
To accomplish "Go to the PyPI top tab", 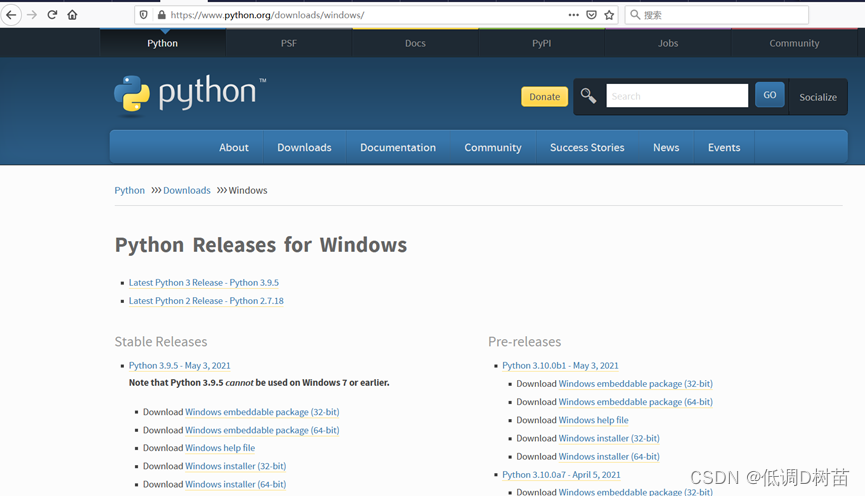I will click(x=542, y=43).
